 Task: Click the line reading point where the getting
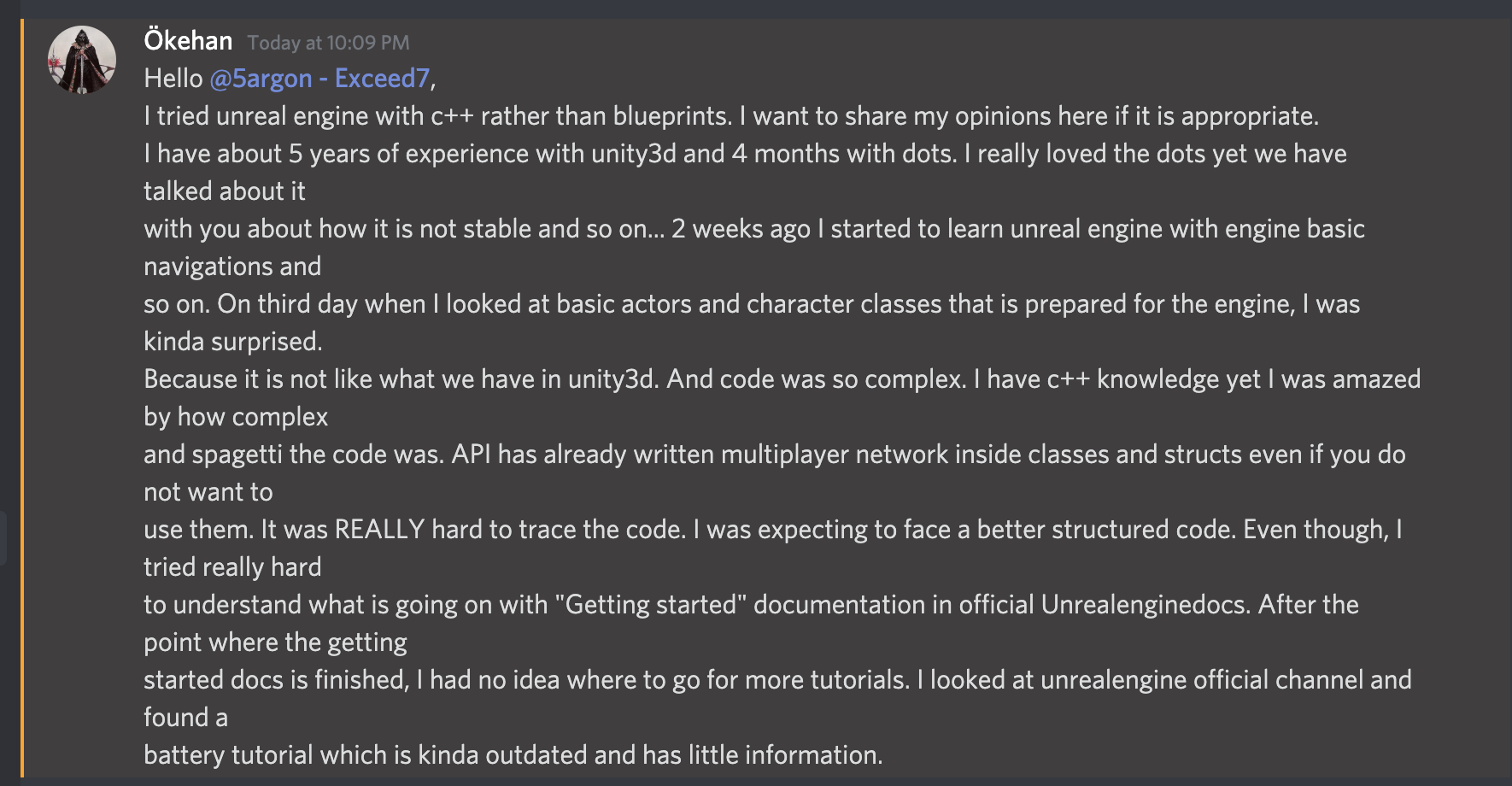pos(275,642)
